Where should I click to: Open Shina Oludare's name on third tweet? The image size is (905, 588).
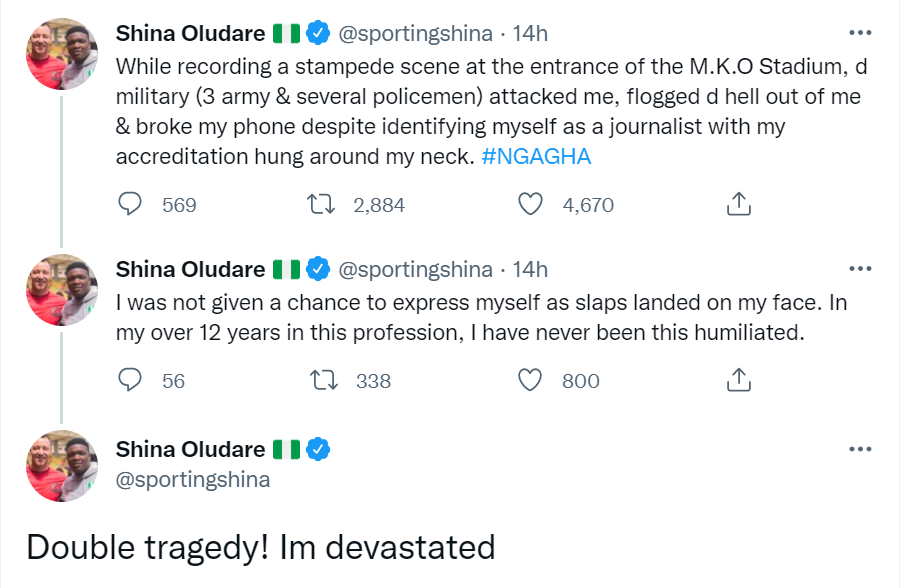[x=190, y=449]
